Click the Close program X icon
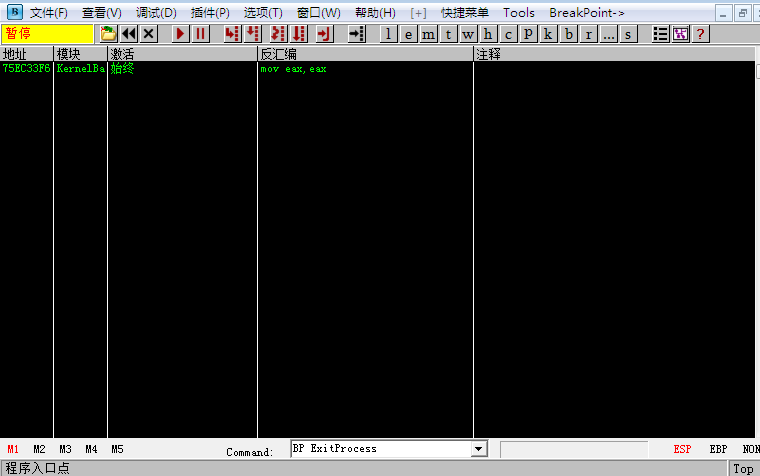 tap(149, 34)
